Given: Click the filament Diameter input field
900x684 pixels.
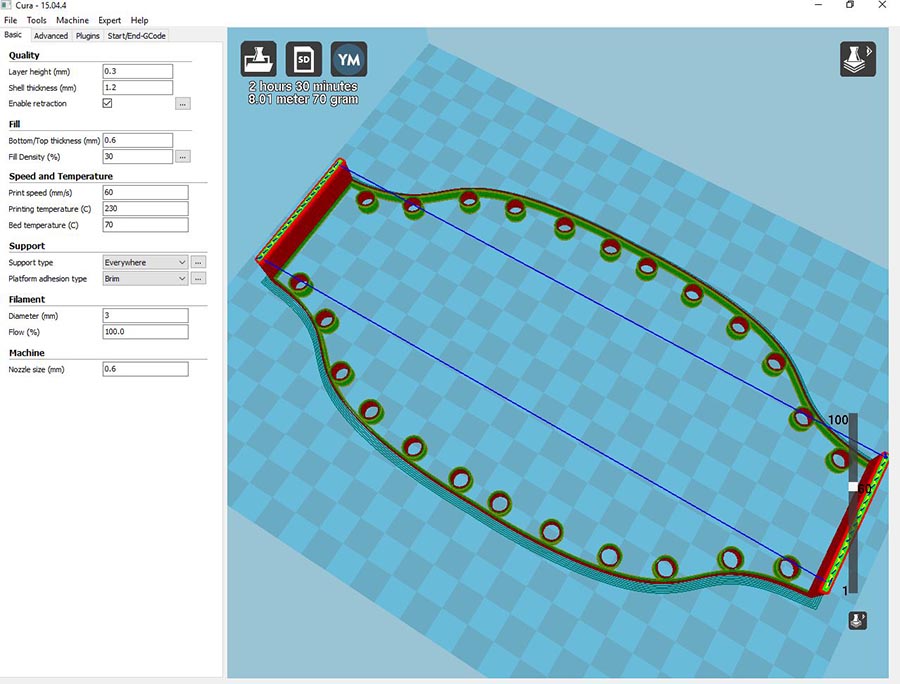Looking at the screenshot, I should (x=145, y=315).
